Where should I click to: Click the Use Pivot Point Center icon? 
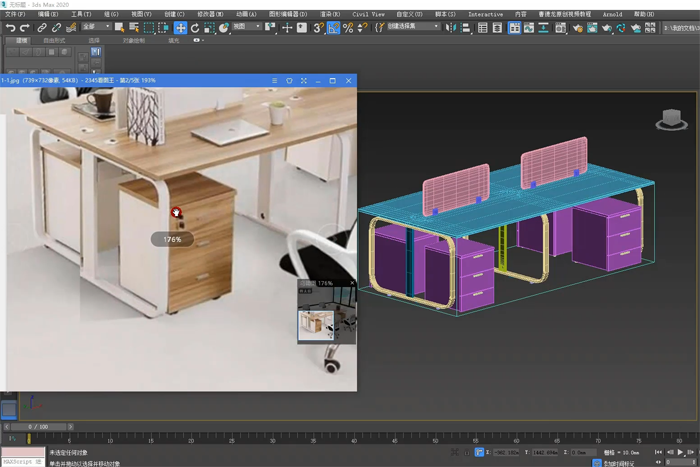[x=271, y=28]
